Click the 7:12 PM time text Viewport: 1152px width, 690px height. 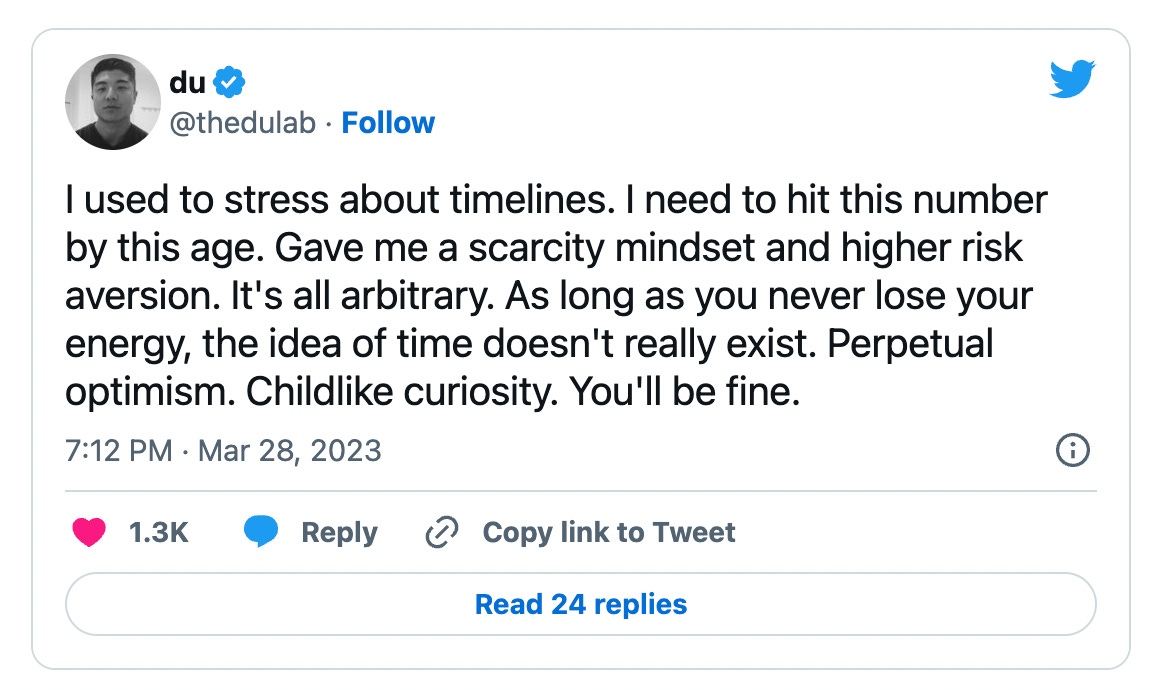click(118, 450)
